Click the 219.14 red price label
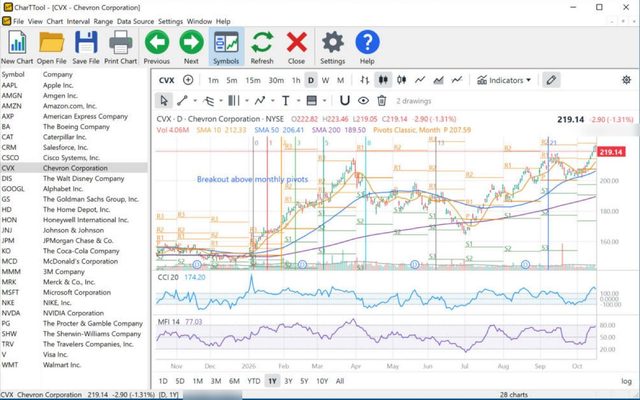 [611, 152]
